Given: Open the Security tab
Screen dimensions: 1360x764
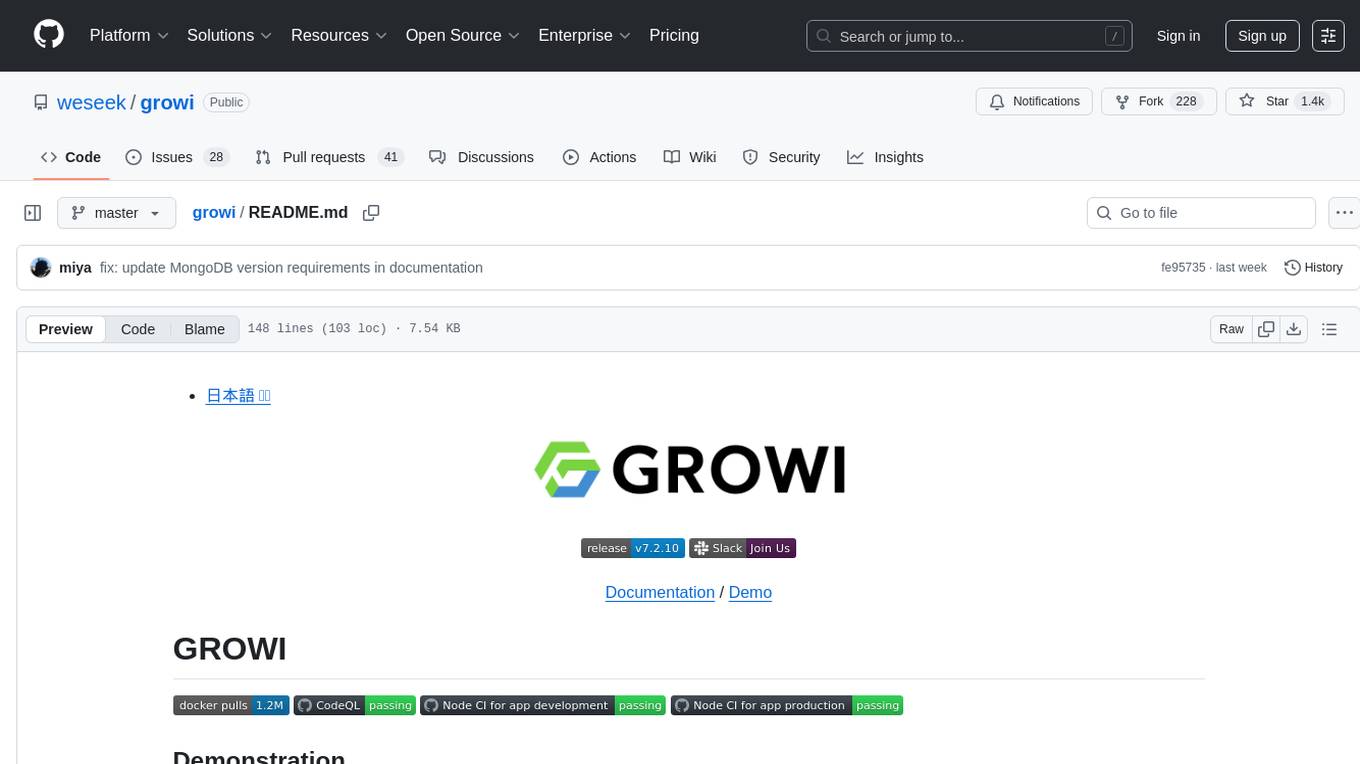Looking at the screenshot, I should pos(781,157).
